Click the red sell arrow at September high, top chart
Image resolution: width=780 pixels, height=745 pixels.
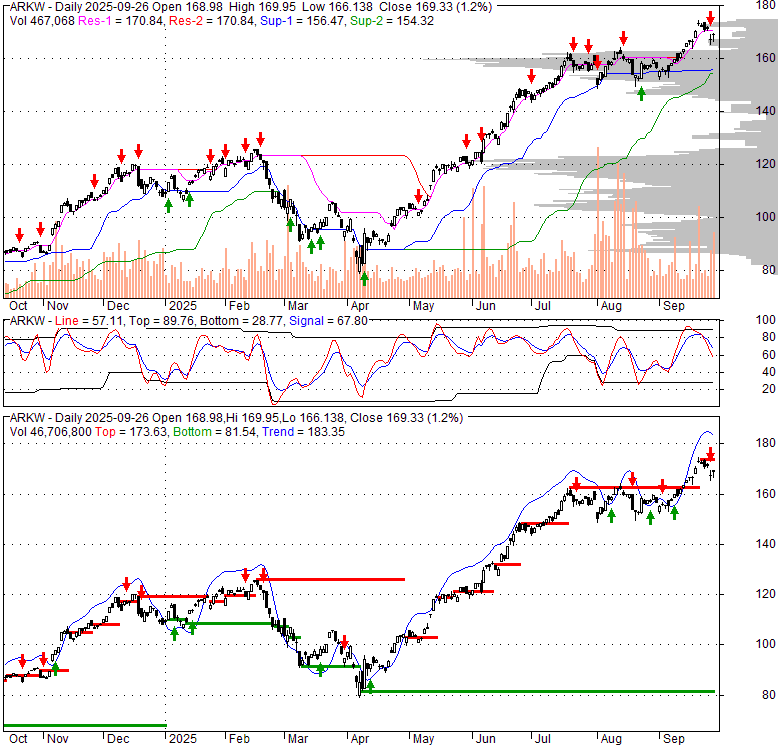tap(710, 18)
